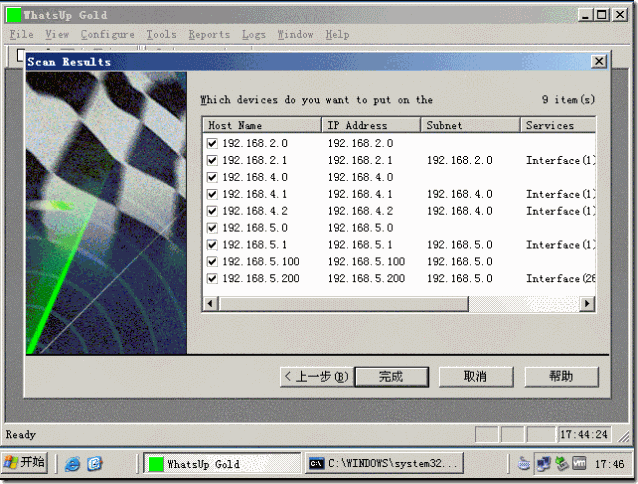Click the VMware tools tray icon
Viewport: 638px width, 484px height.
579,463
